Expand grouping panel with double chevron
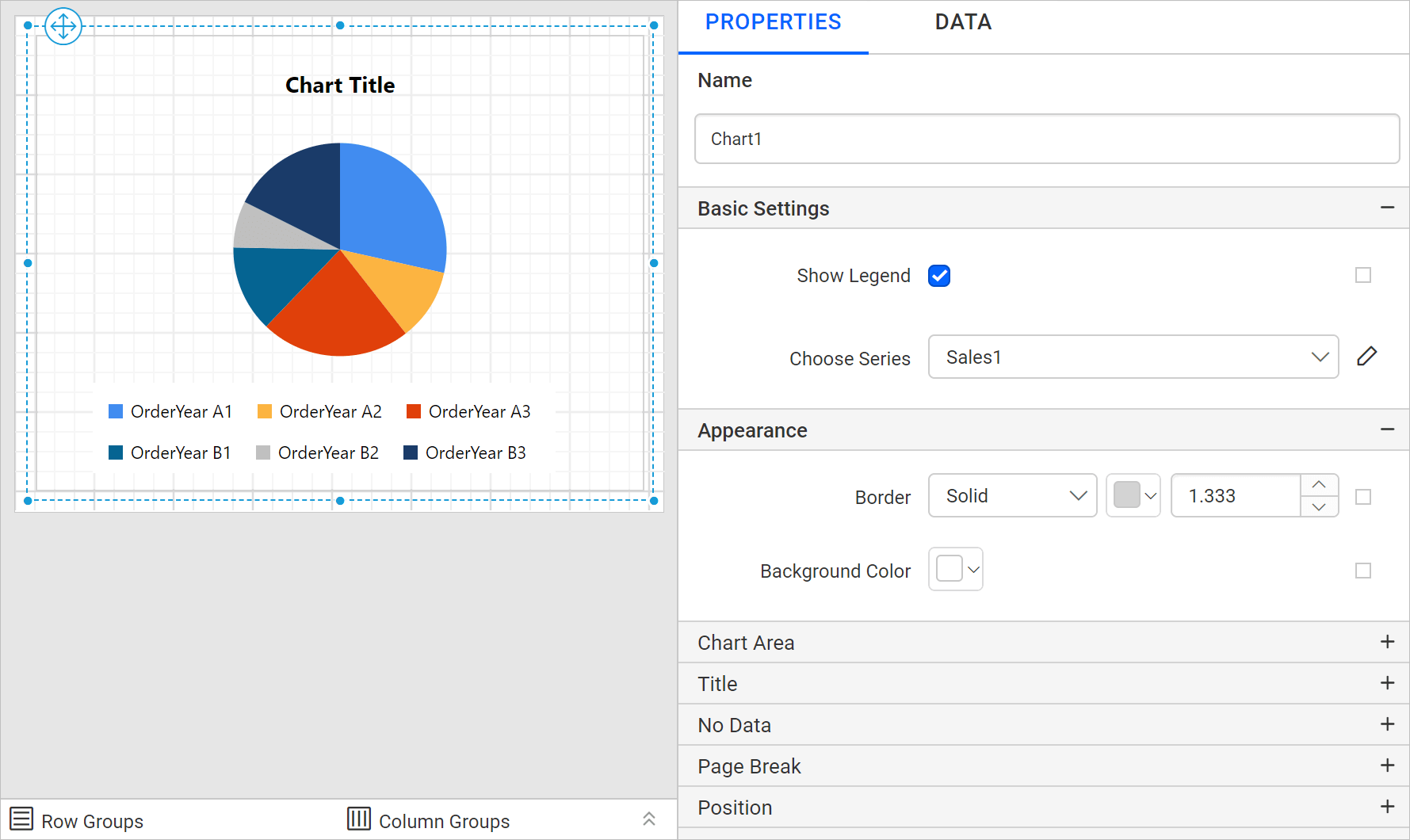This screenshot has height=840, width=1410. (648, 819)
